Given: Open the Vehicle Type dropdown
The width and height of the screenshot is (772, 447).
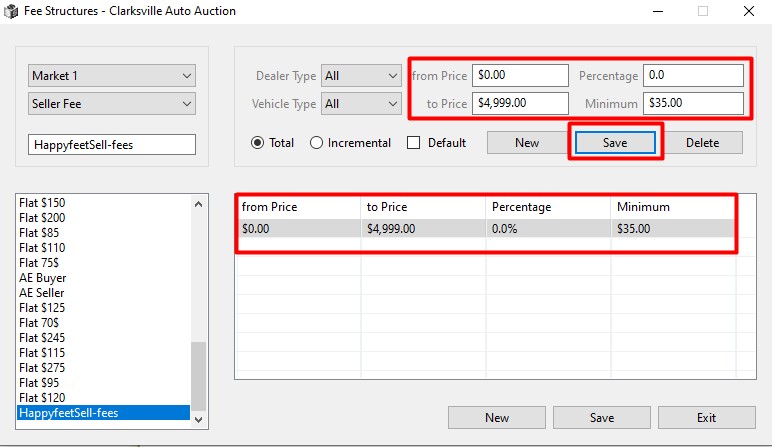Looking at the screenshot, I should coord(361,104).
